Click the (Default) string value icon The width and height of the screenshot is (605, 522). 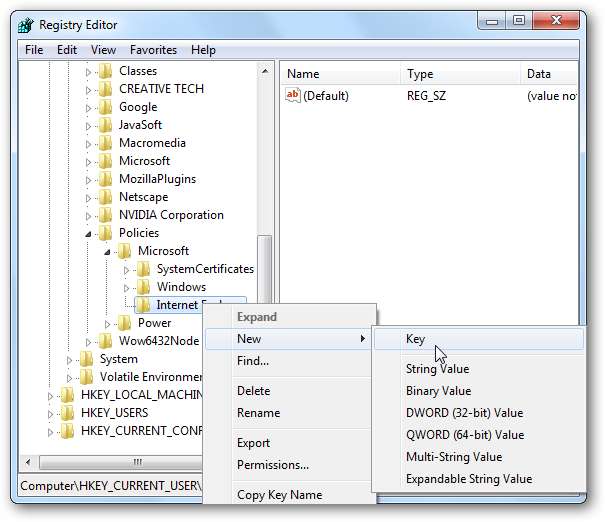coord(293,96)
